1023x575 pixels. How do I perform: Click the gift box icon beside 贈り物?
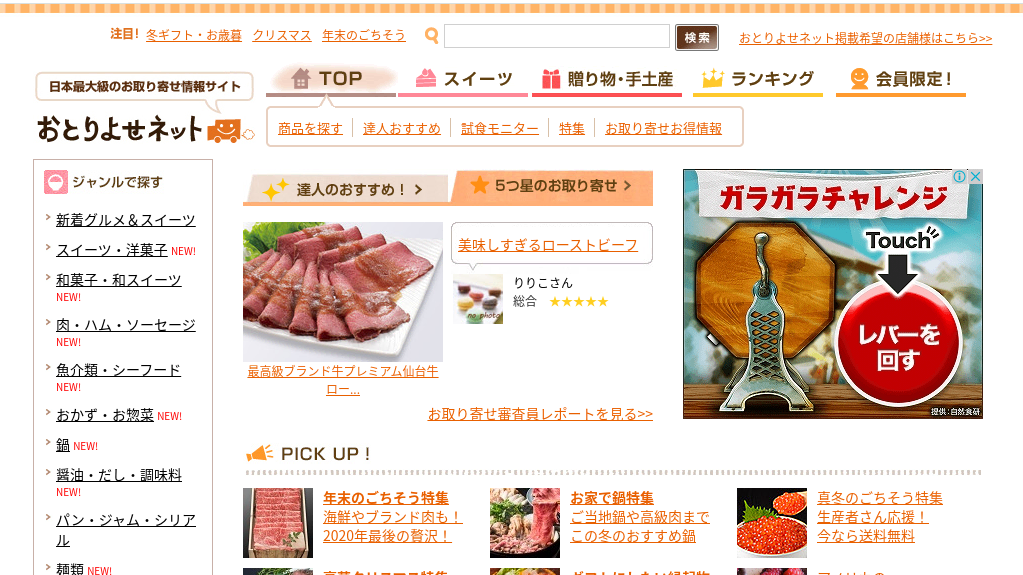pyautogui.click(x=551, y=79)
